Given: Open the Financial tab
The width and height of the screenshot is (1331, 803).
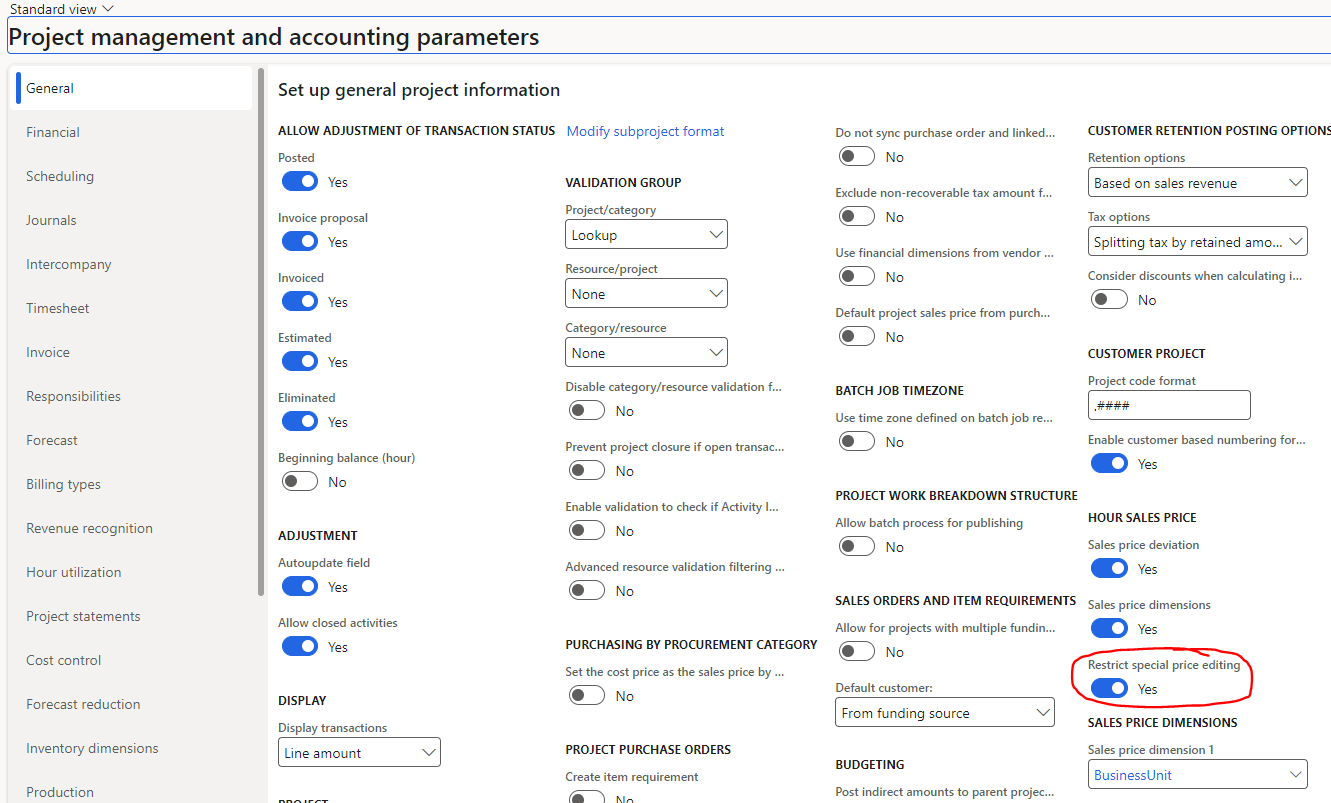Looking at the screenshot, I should pos(134,132).
